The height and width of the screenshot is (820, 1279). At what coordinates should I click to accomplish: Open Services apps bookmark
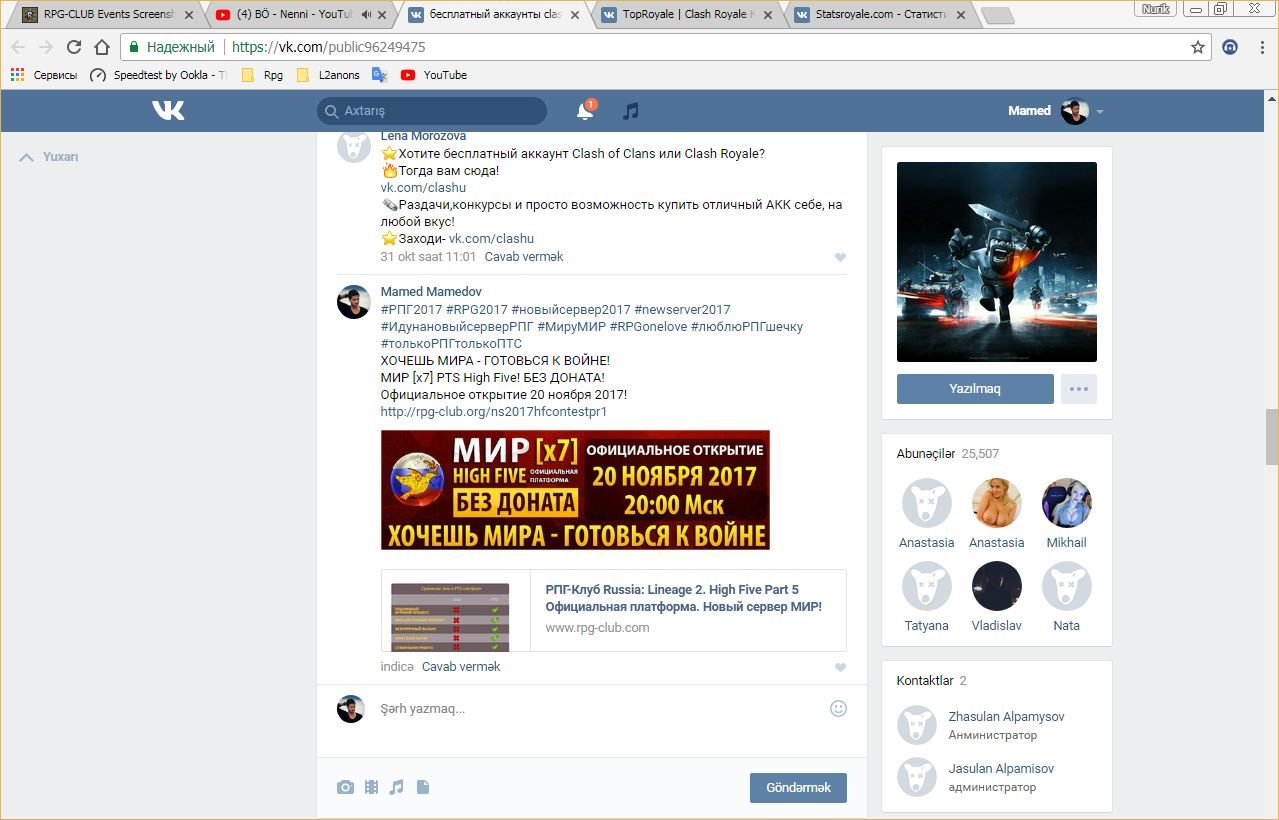[44, 75]
